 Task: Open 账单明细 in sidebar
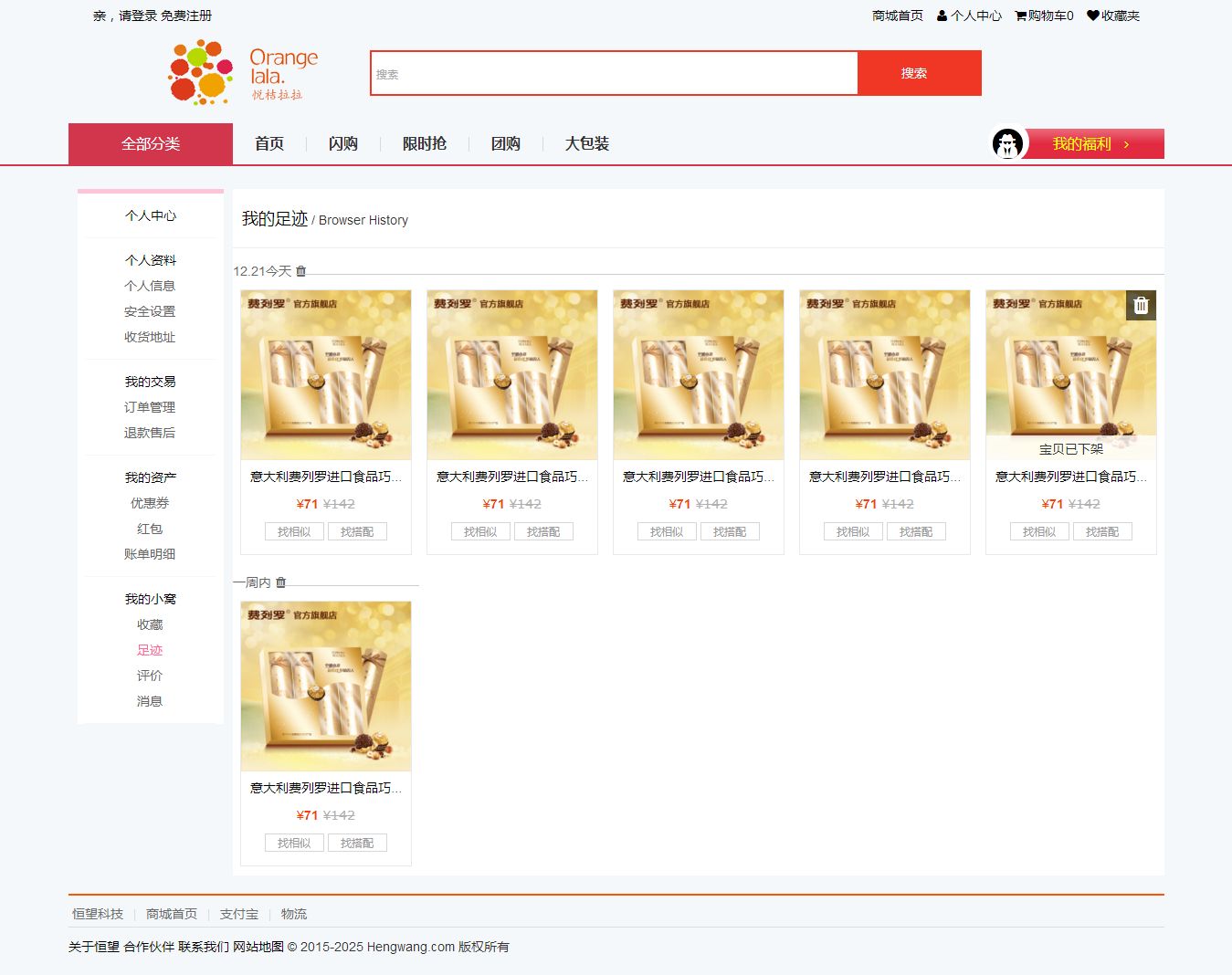click(150, 554)
